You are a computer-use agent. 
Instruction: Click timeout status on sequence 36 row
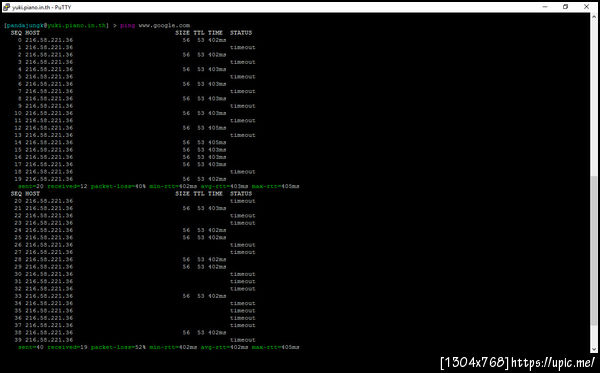pos(243,318)
